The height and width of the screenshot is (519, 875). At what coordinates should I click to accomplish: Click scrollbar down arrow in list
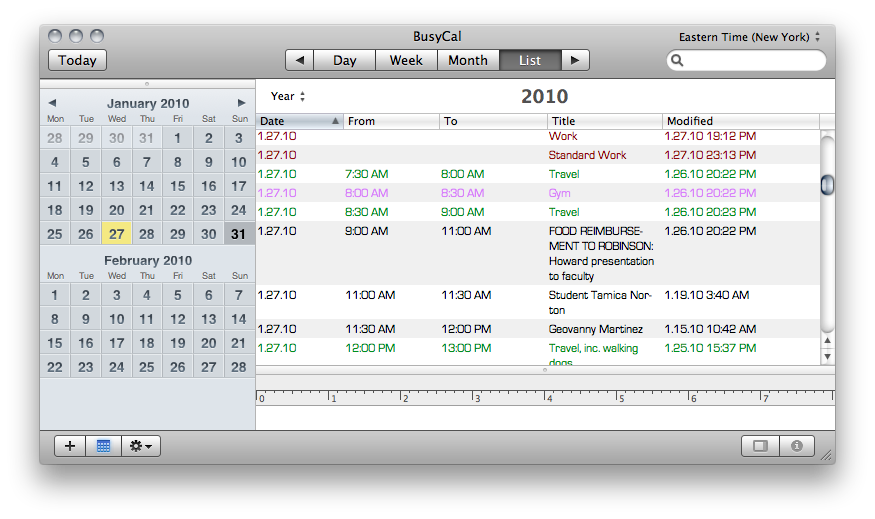tap(828, 356)
